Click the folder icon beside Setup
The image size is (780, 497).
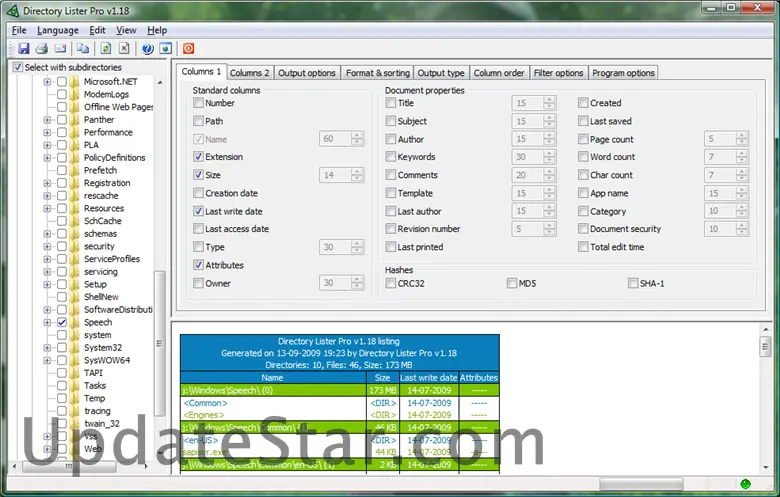pos(75,285)
